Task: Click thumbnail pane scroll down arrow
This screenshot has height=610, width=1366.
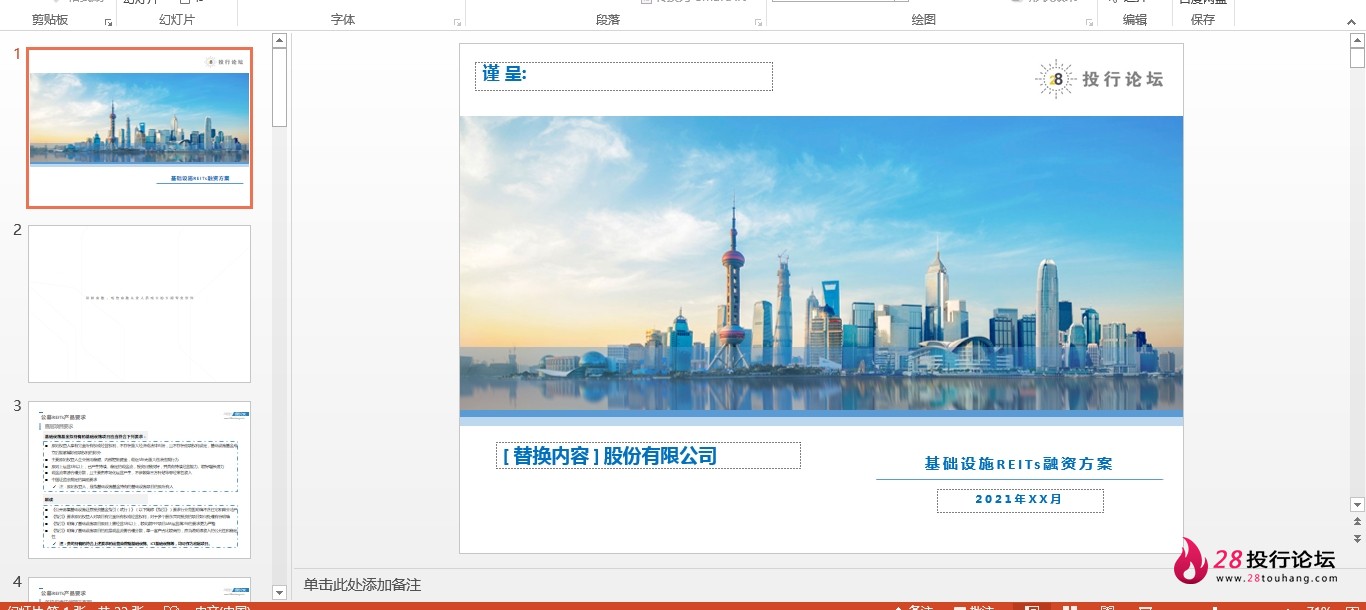Action: tap(279, 593)
